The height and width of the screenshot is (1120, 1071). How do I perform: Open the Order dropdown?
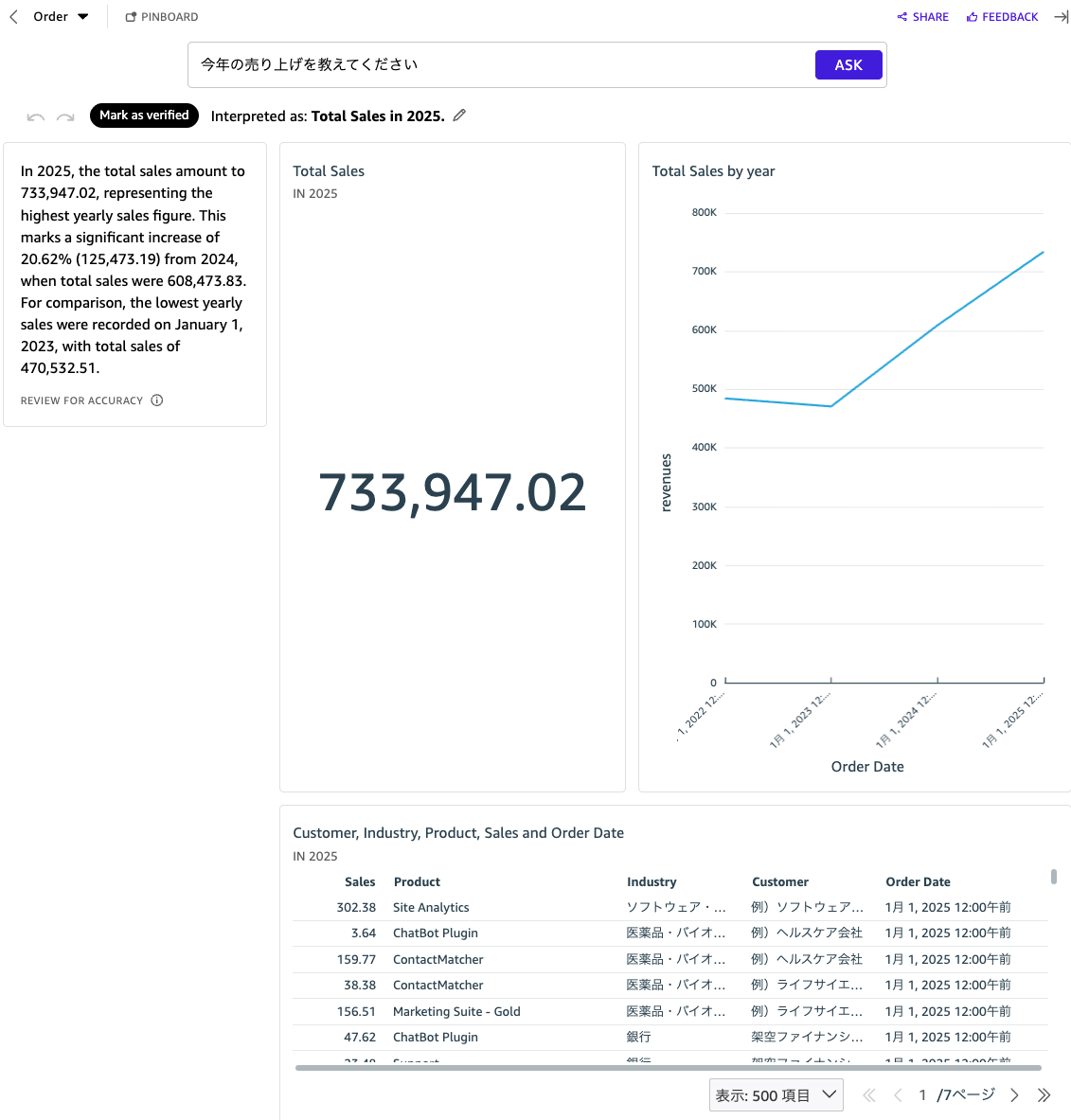[82, 16]
